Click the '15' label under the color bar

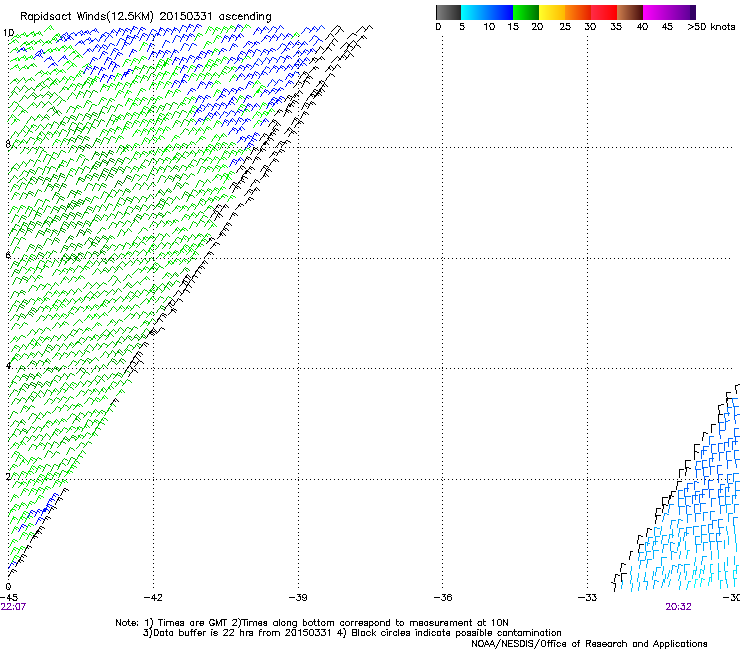point(513,27)
